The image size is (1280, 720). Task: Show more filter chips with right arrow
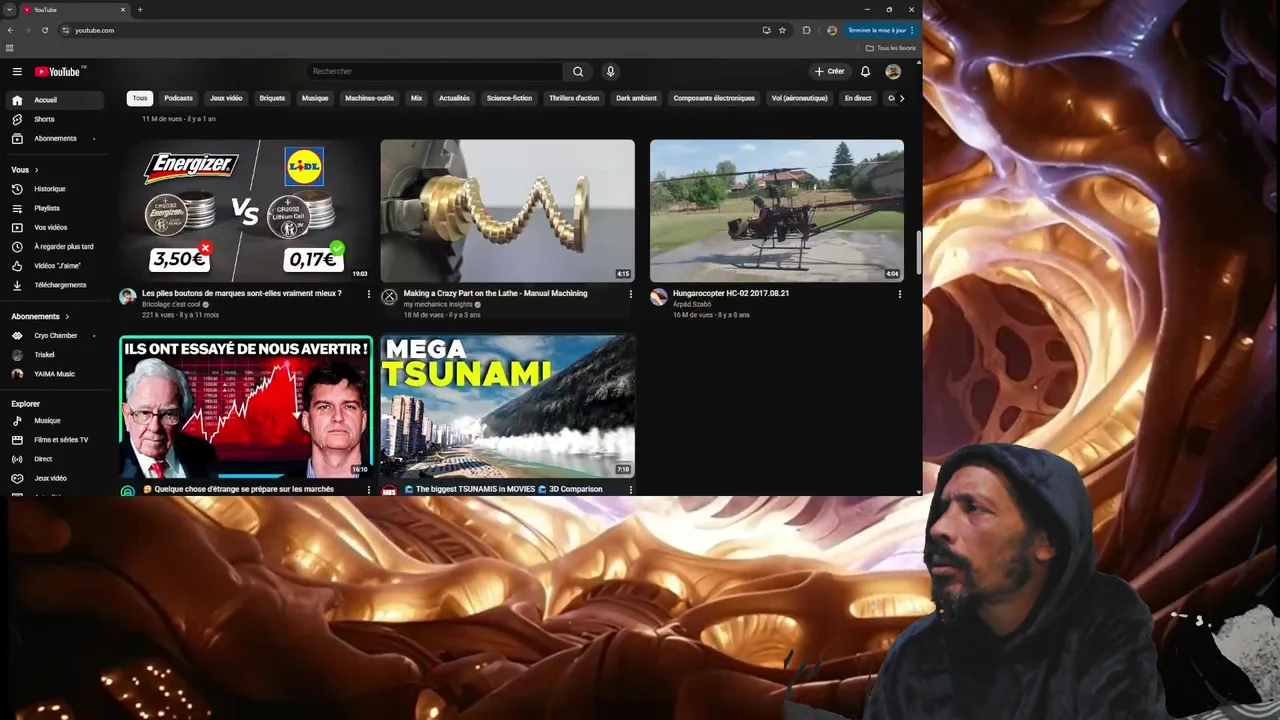[x=901, y=98]
